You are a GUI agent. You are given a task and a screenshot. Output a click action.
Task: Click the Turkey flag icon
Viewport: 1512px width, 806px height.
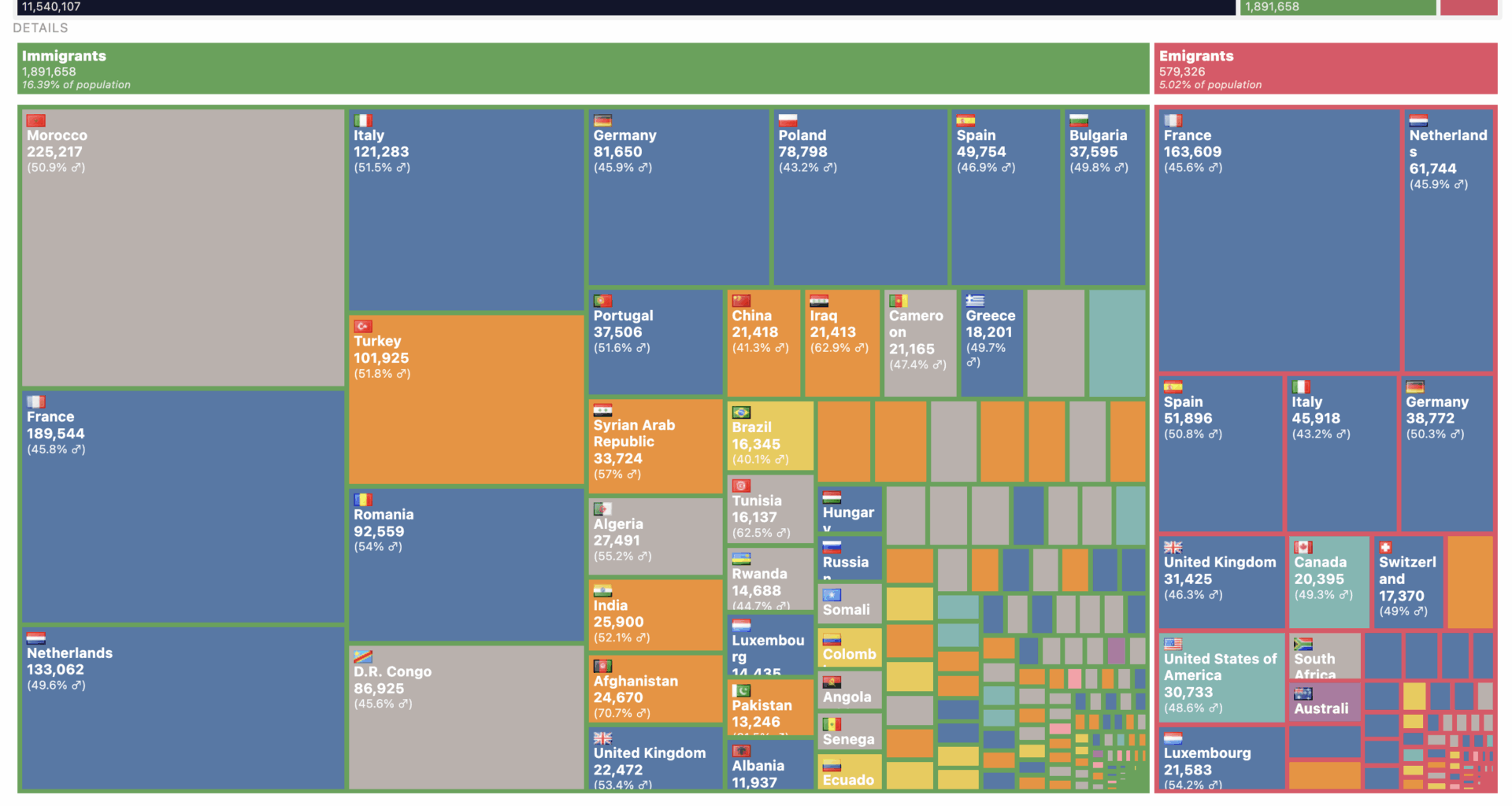(x=363, y=326)
